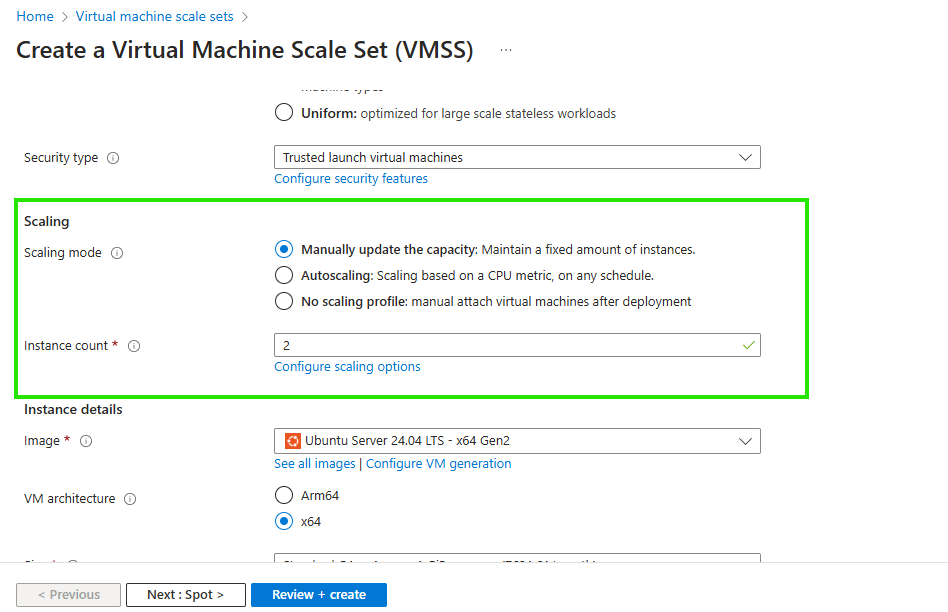Click Configure security features link
The width and height of the screenshot is (948, 612).
(351, 179)
